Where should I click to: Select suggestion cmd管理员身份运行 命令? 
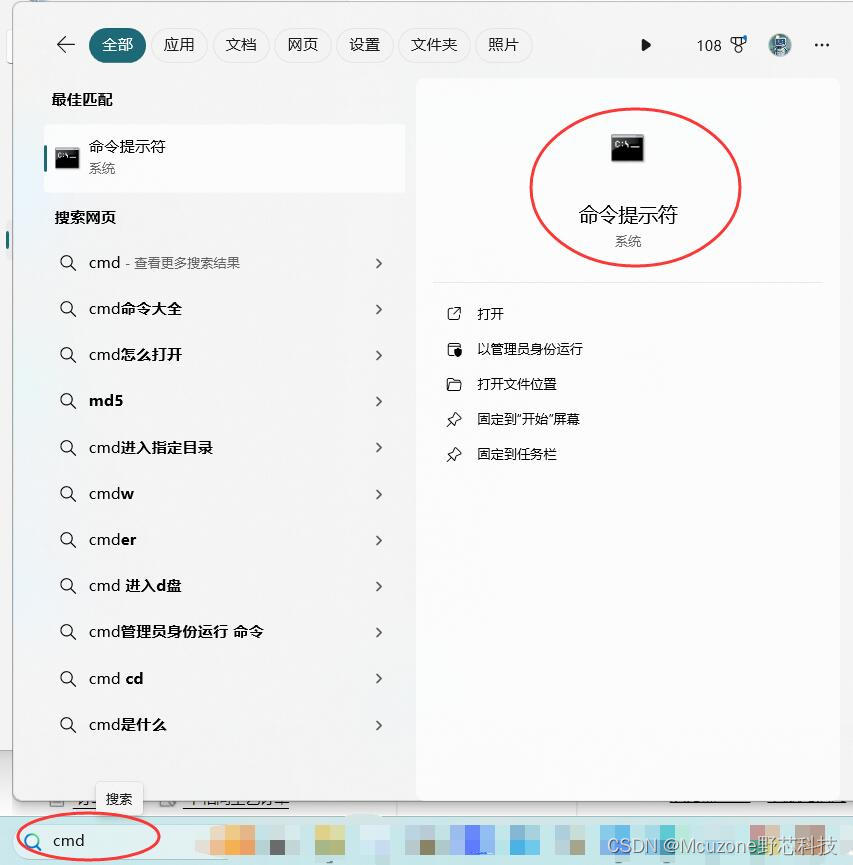[x=225, y=632]
